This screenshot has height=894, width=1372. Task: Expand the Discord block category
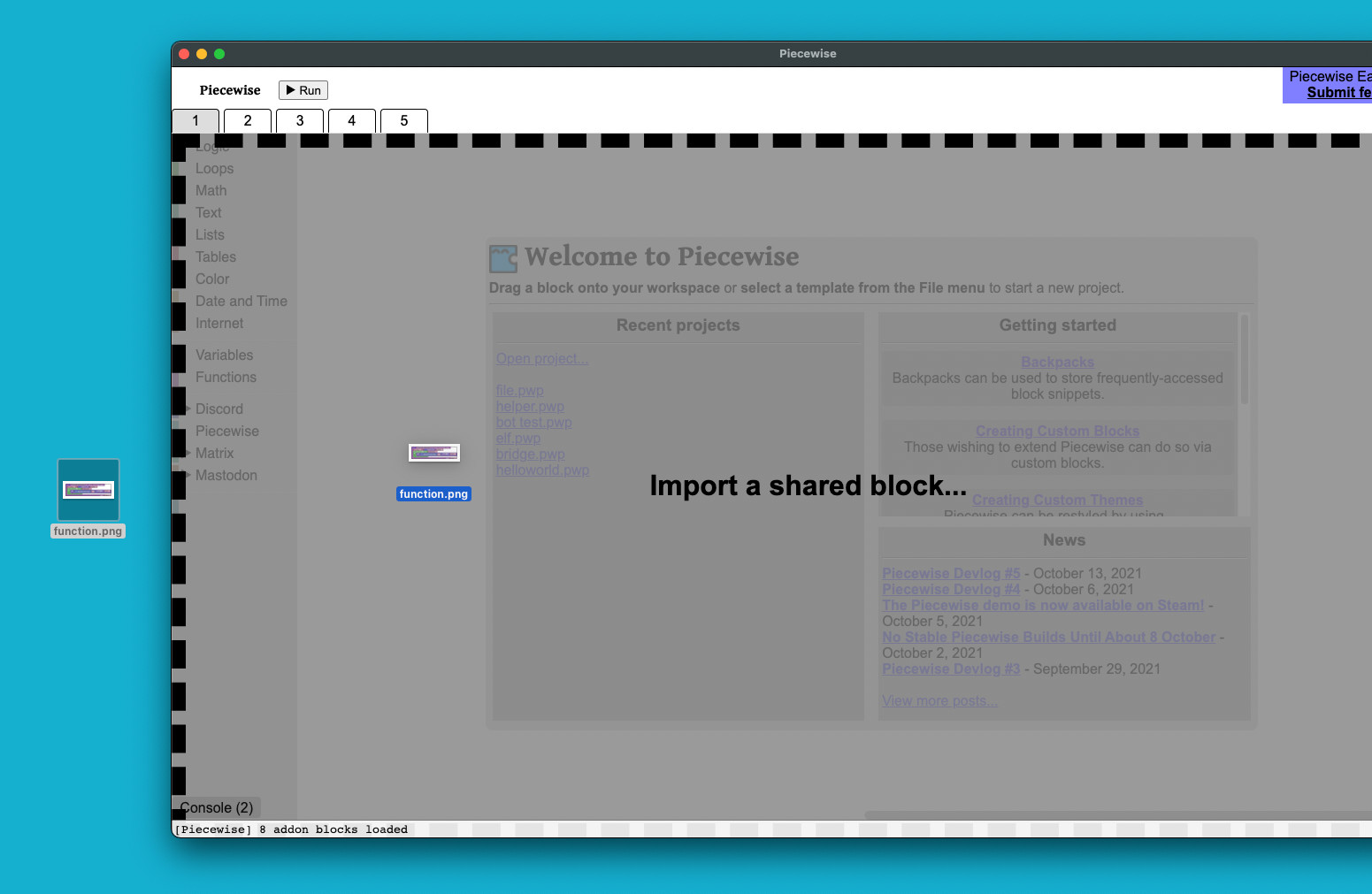[x=218, y=409]
